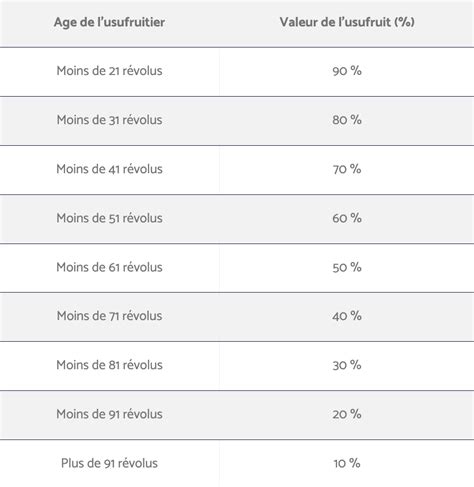Select the 'Moins de 61 révolus' cell
This screenshot has height=487, width=474.
[109, 267]
